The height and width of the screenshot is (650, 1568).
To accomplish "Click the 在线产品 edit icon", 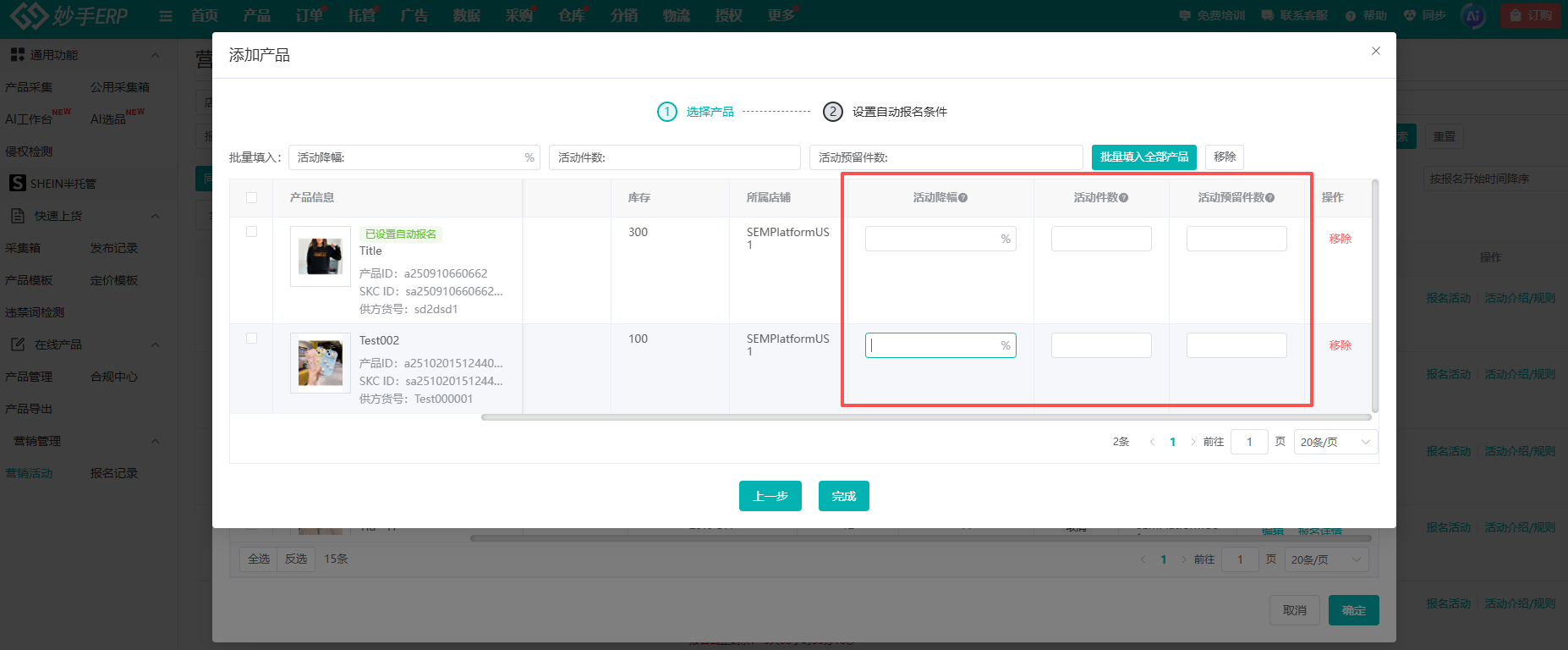I will point(18,344).
